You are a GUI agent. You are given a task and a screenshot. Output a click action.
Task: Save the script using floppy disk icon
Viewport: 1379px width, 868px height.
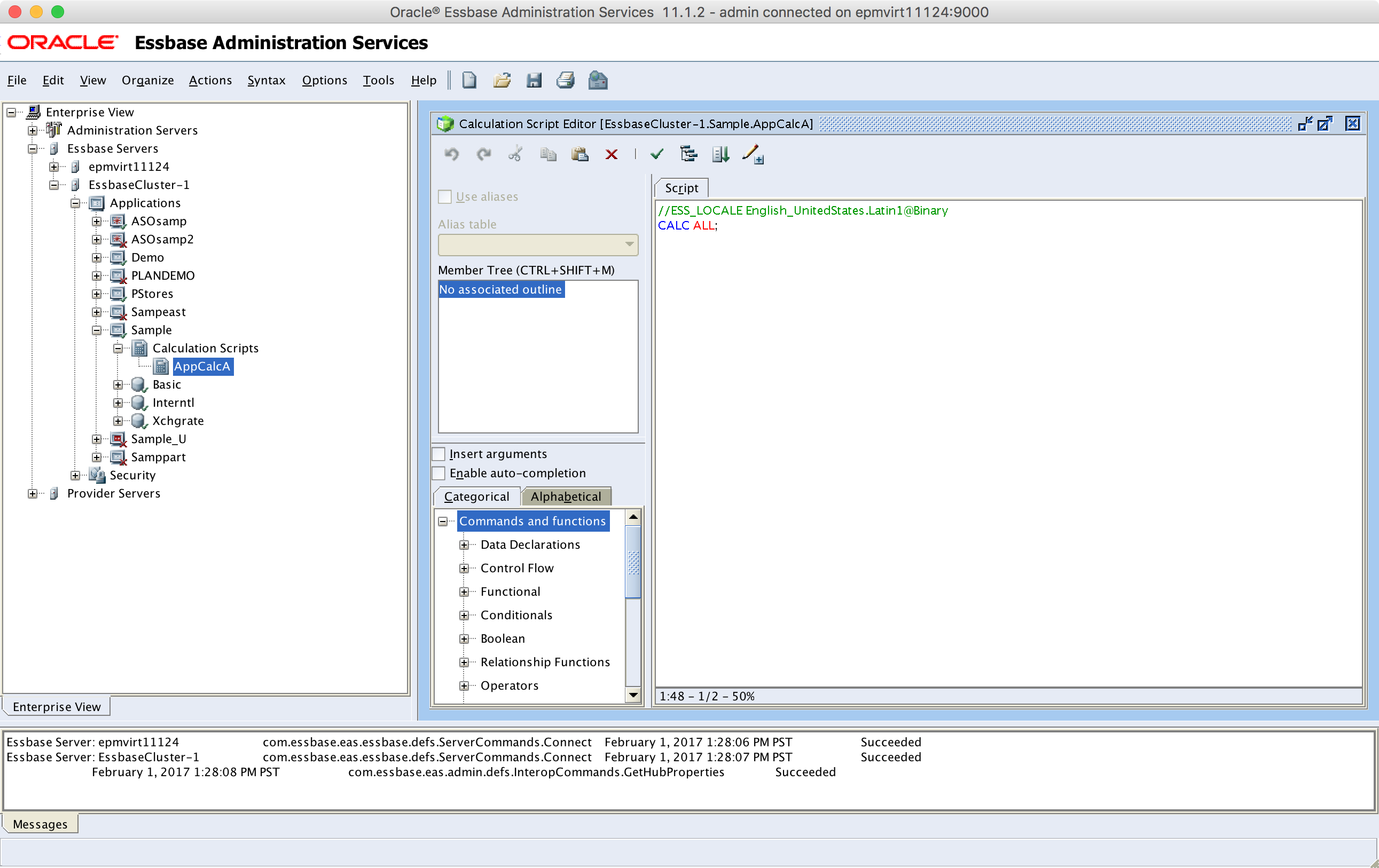pyautogui.click(x=534, y=80)
